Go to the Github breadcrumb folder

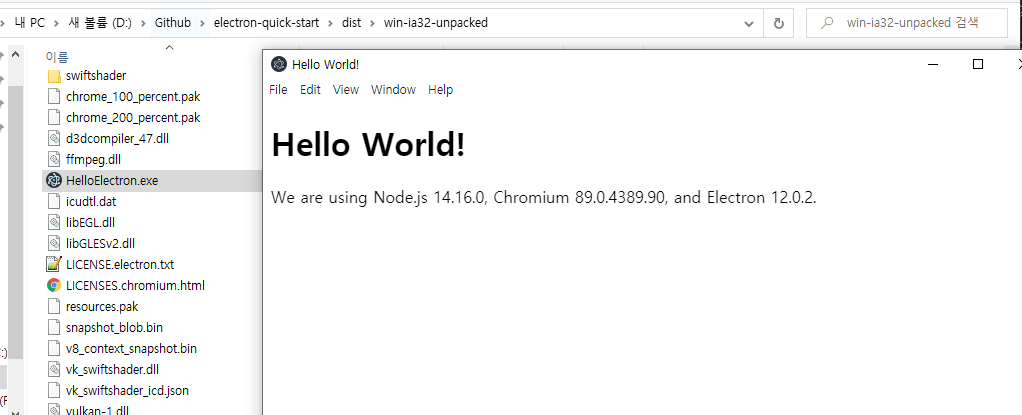coord(173,23)
